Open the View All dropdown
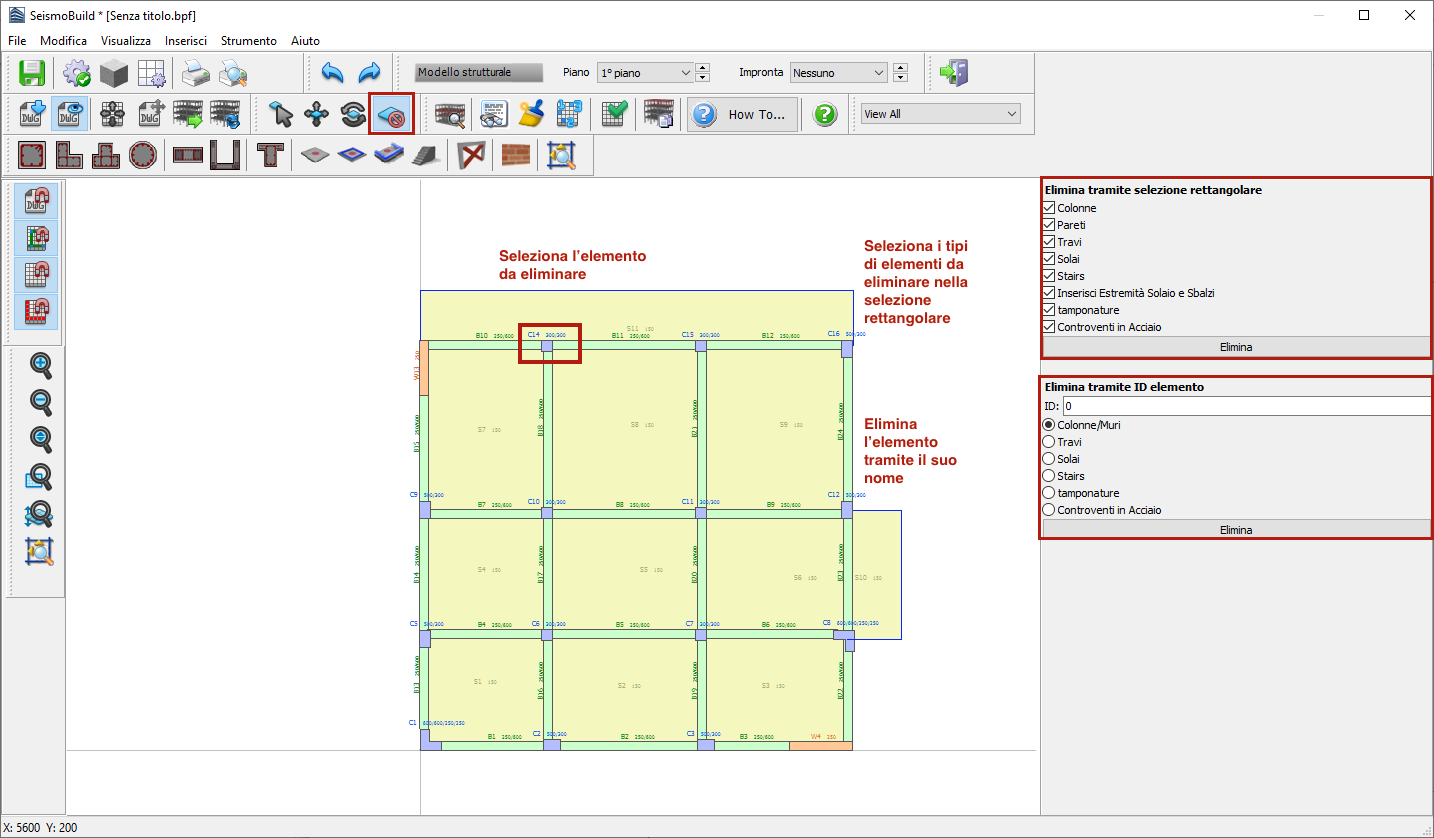Image resolution: width=1434 pixels, height=838 pixels. (x=940, y=114)
